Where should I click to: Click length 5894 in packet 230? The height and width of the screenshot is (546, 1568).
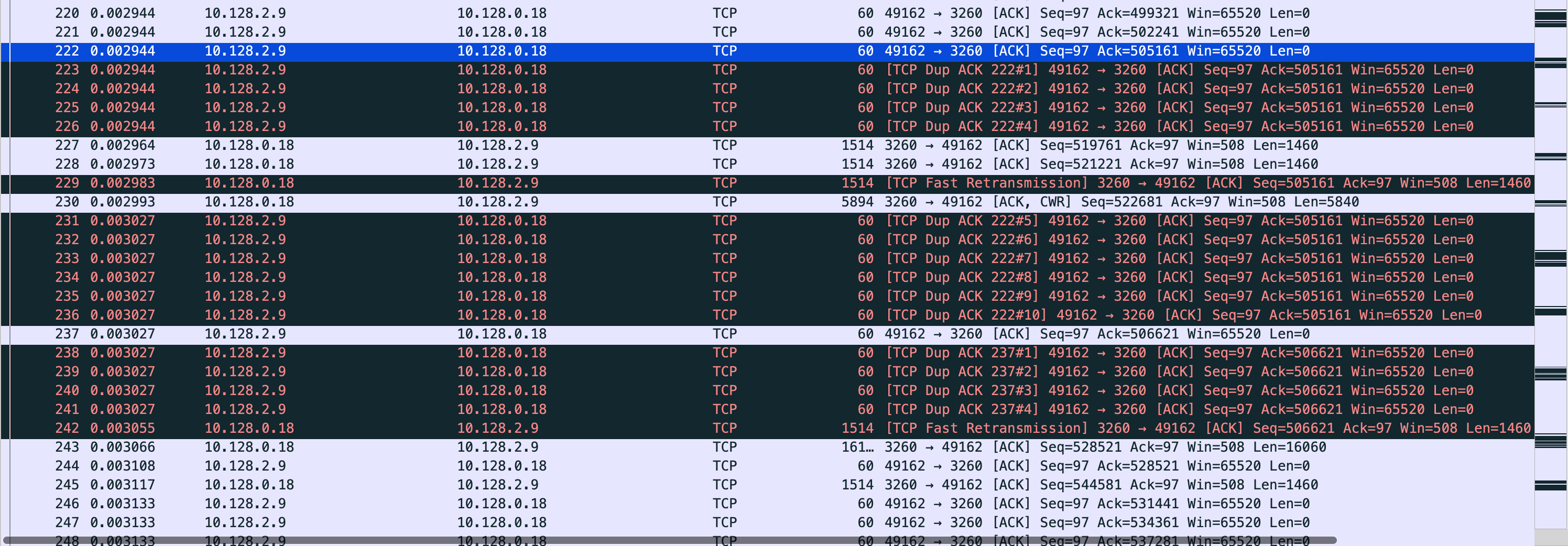tap(857, 202)
